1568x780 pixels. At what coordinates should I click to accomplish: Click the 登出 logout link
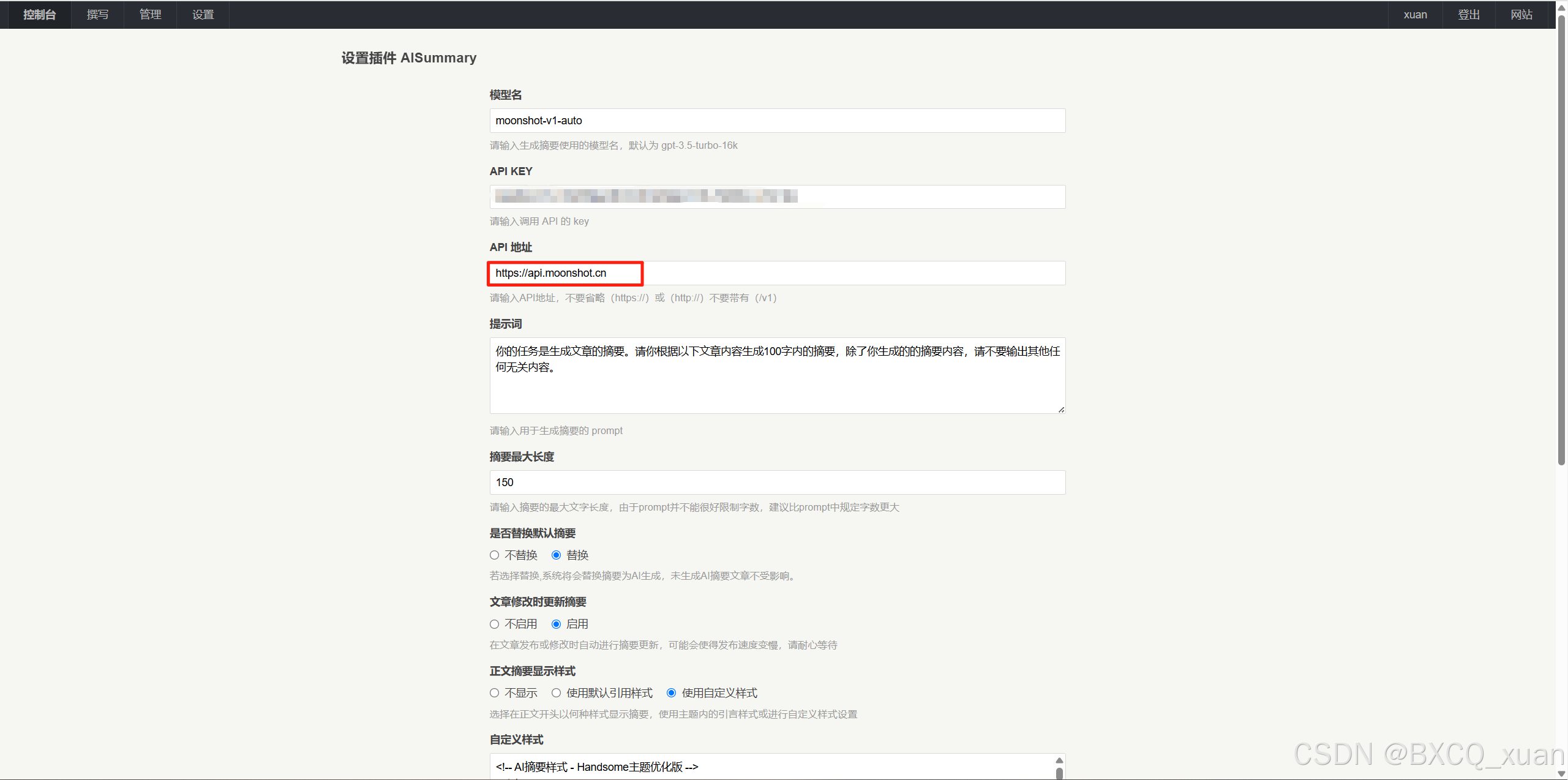coord(1468,15)
